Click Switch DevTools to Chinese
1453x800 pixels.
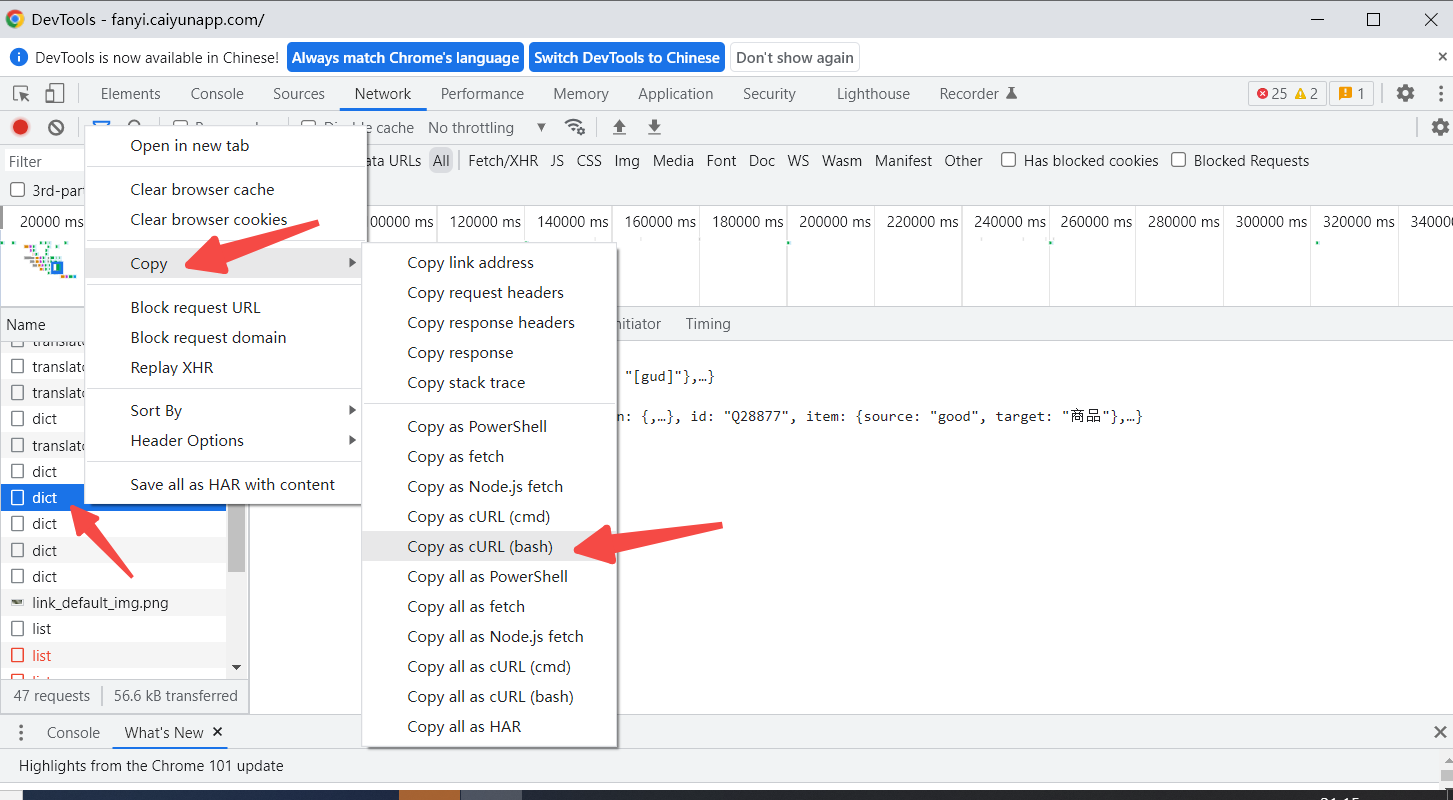coord(627,57)
